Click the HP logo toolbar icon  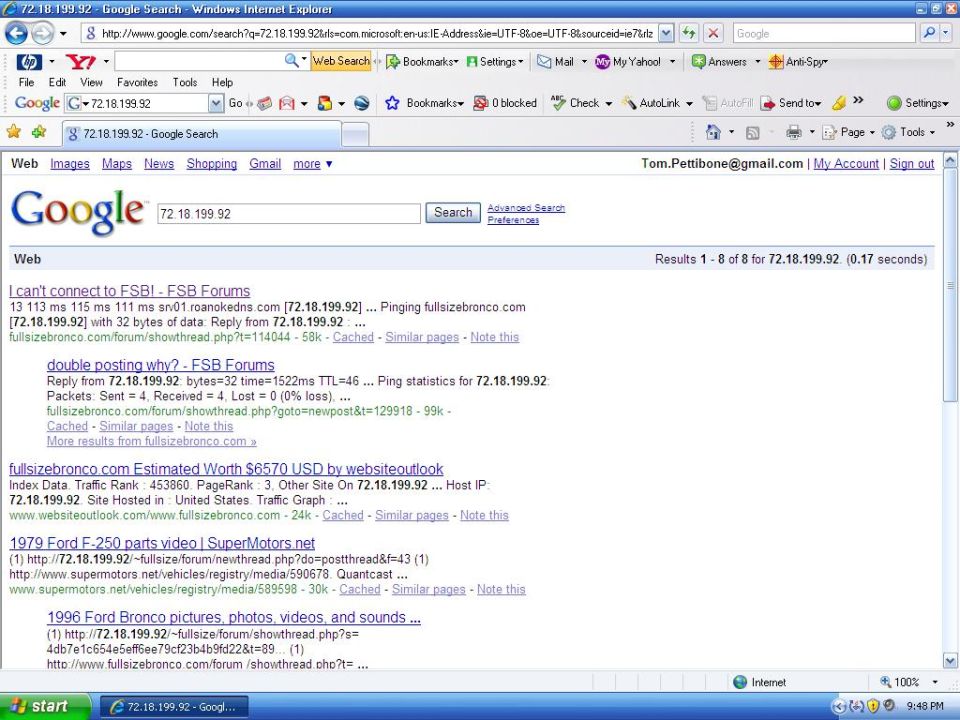click(x=28, y=62)
